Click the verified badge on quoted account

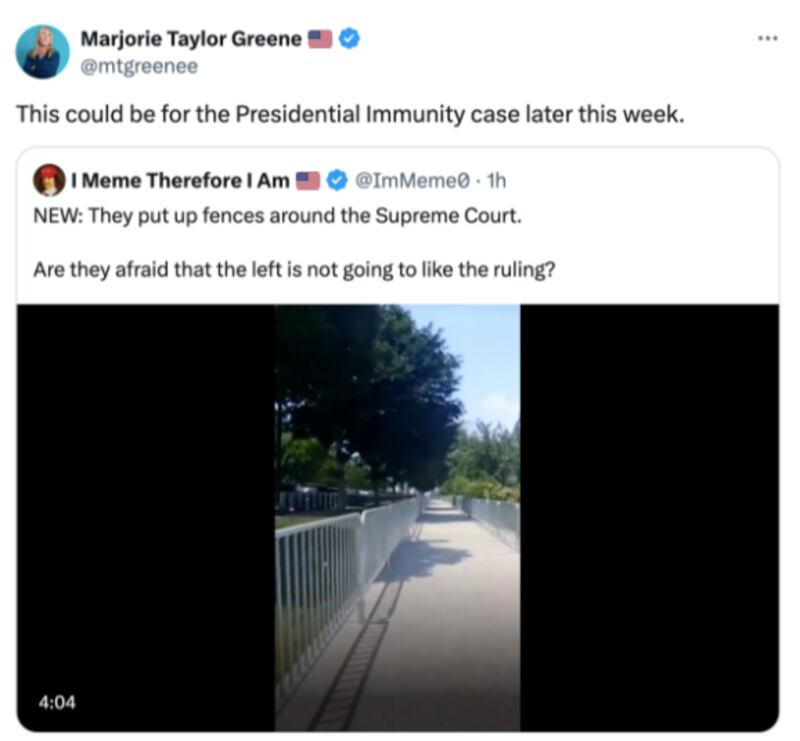click(336, 180)
